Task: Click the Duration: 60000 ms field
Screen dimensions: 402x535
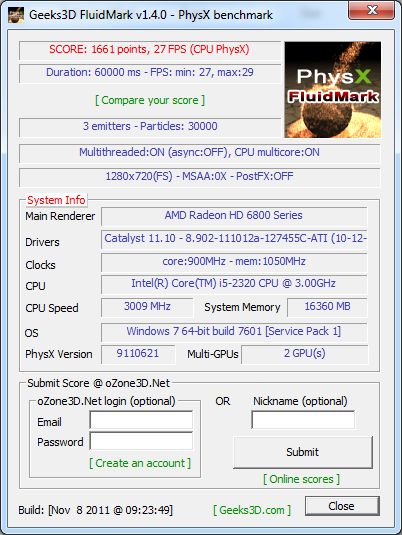Action: click(150, 73)
